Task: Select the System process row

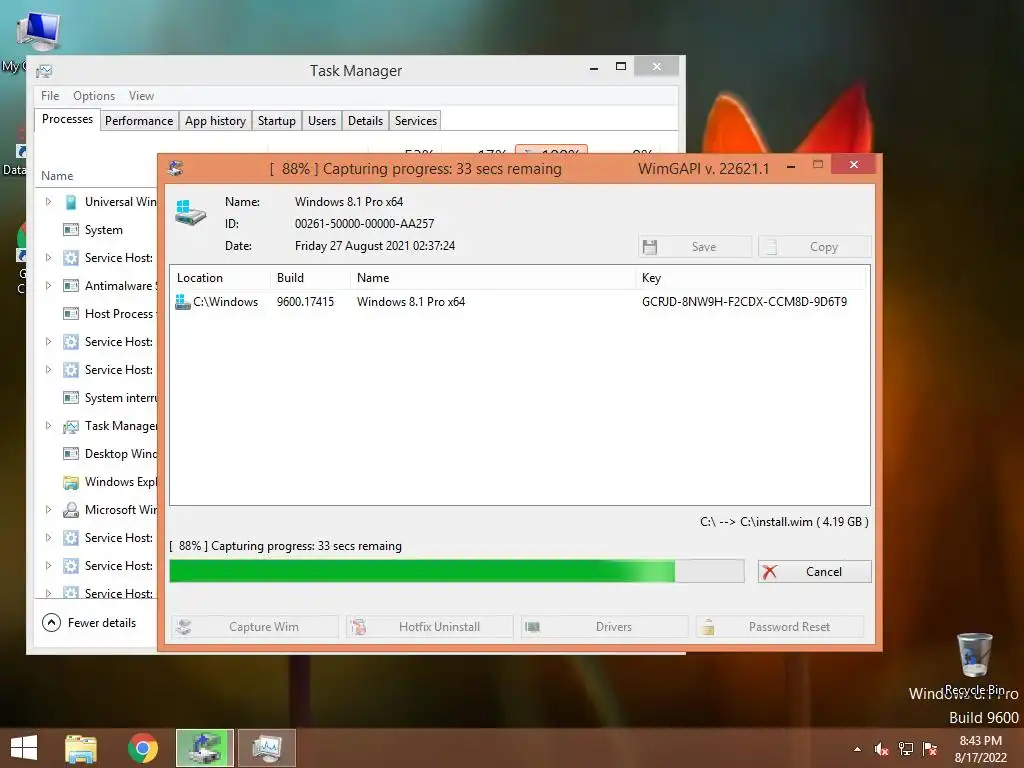Action: (x=97, y=230)
